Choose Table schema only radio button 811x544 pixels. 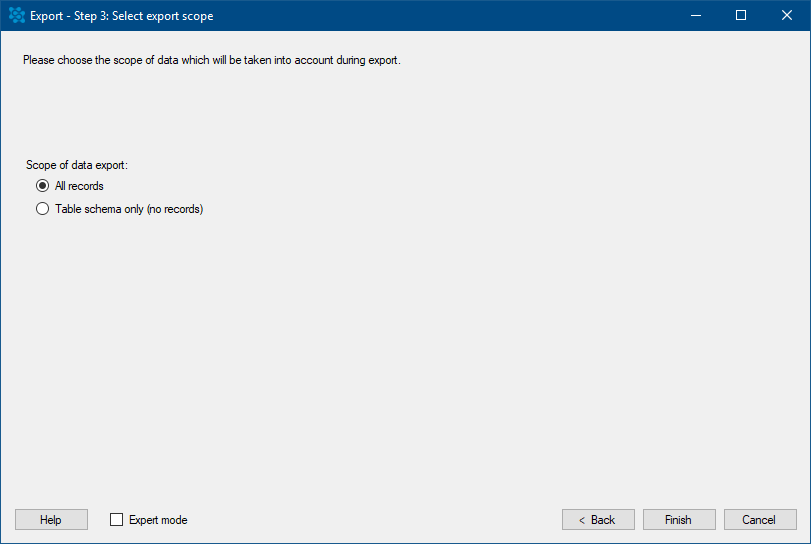click(42, 209)
